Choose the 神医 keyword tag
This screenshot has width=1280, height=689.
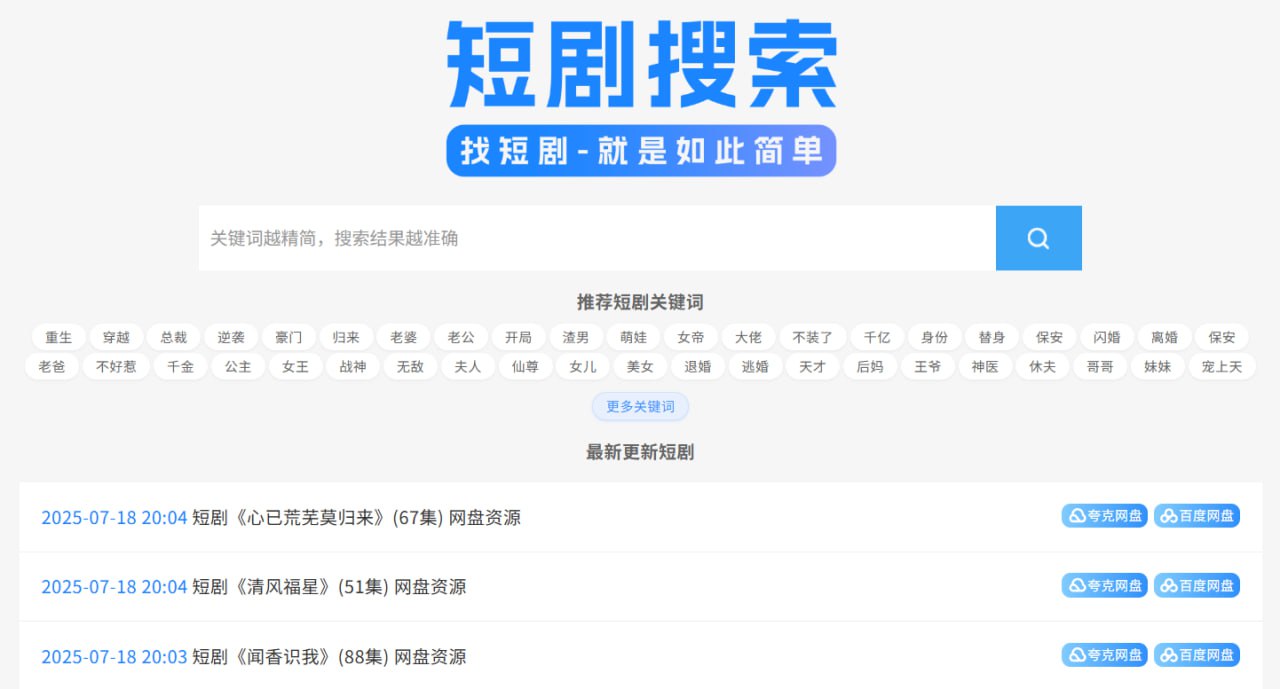985,367
